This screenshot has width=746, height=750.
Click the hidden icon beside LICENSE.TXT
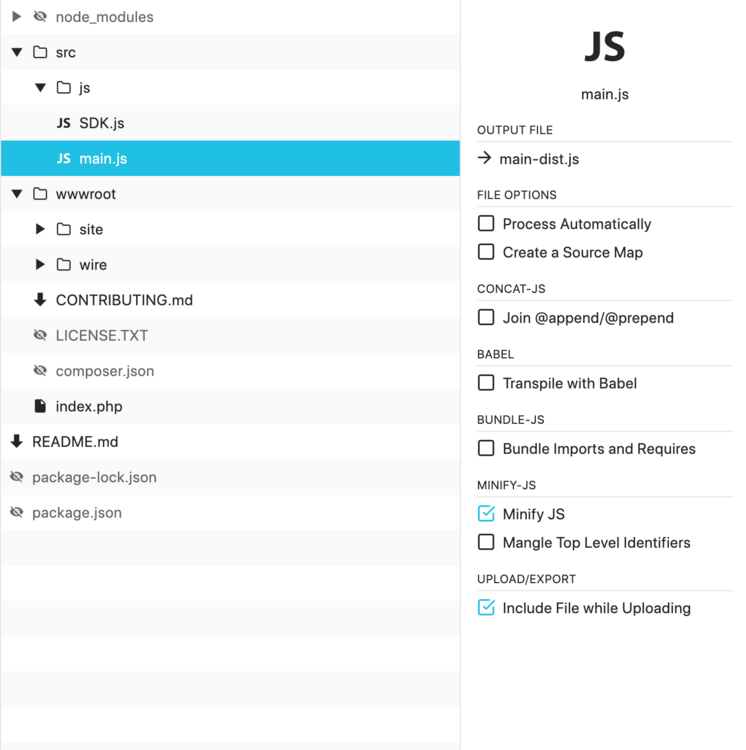[x=40, y=336]
